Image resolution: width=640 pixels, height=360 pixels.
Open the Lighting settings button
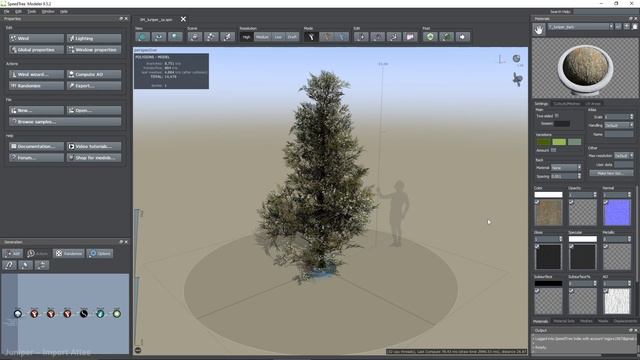[x=94, y=38]
